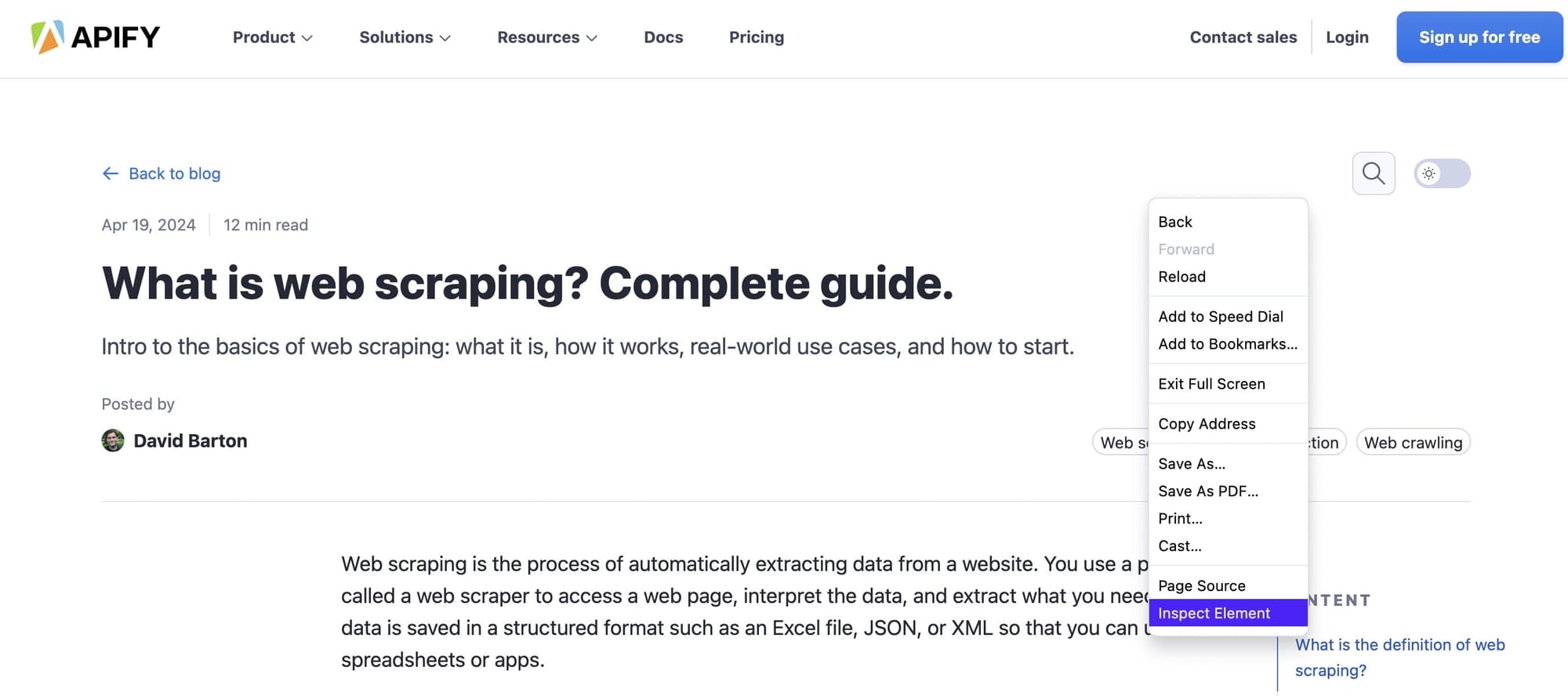Select Save As… menu entry

[1228, 464]
